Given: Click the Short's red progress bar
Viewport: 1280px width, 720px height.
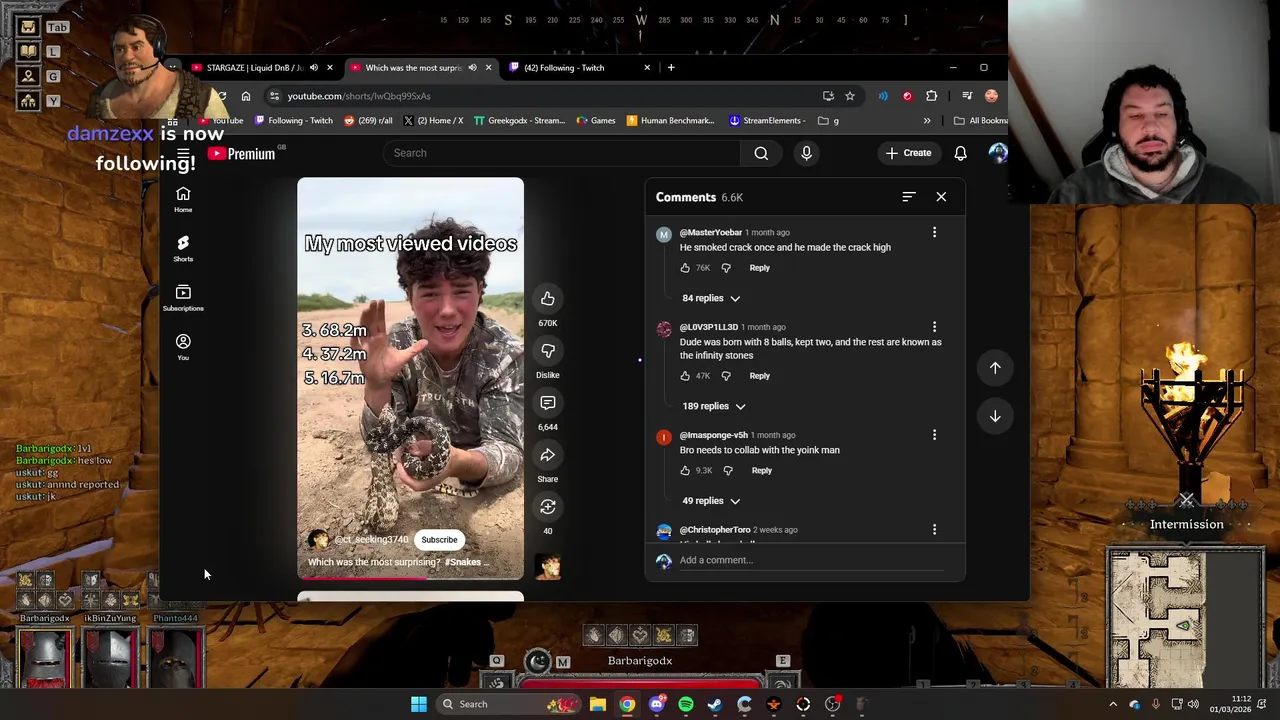Looking at the screenshot, I should pos(410,578).
